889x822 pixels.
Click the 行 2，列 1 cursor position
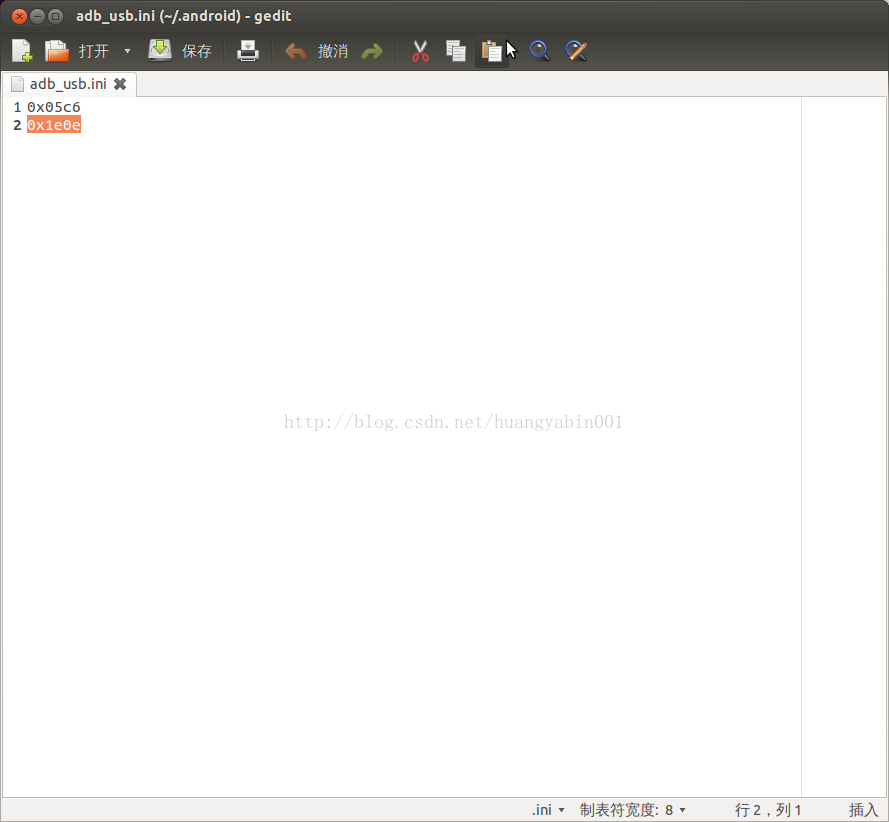[768, 810]
